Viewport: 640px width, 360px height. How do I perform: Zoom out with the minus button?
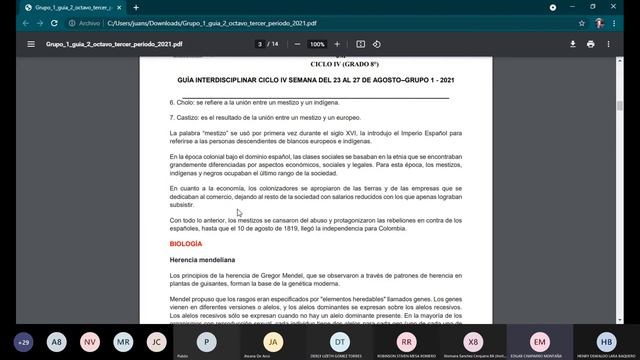pyautogui.click(x=297, y=44)
